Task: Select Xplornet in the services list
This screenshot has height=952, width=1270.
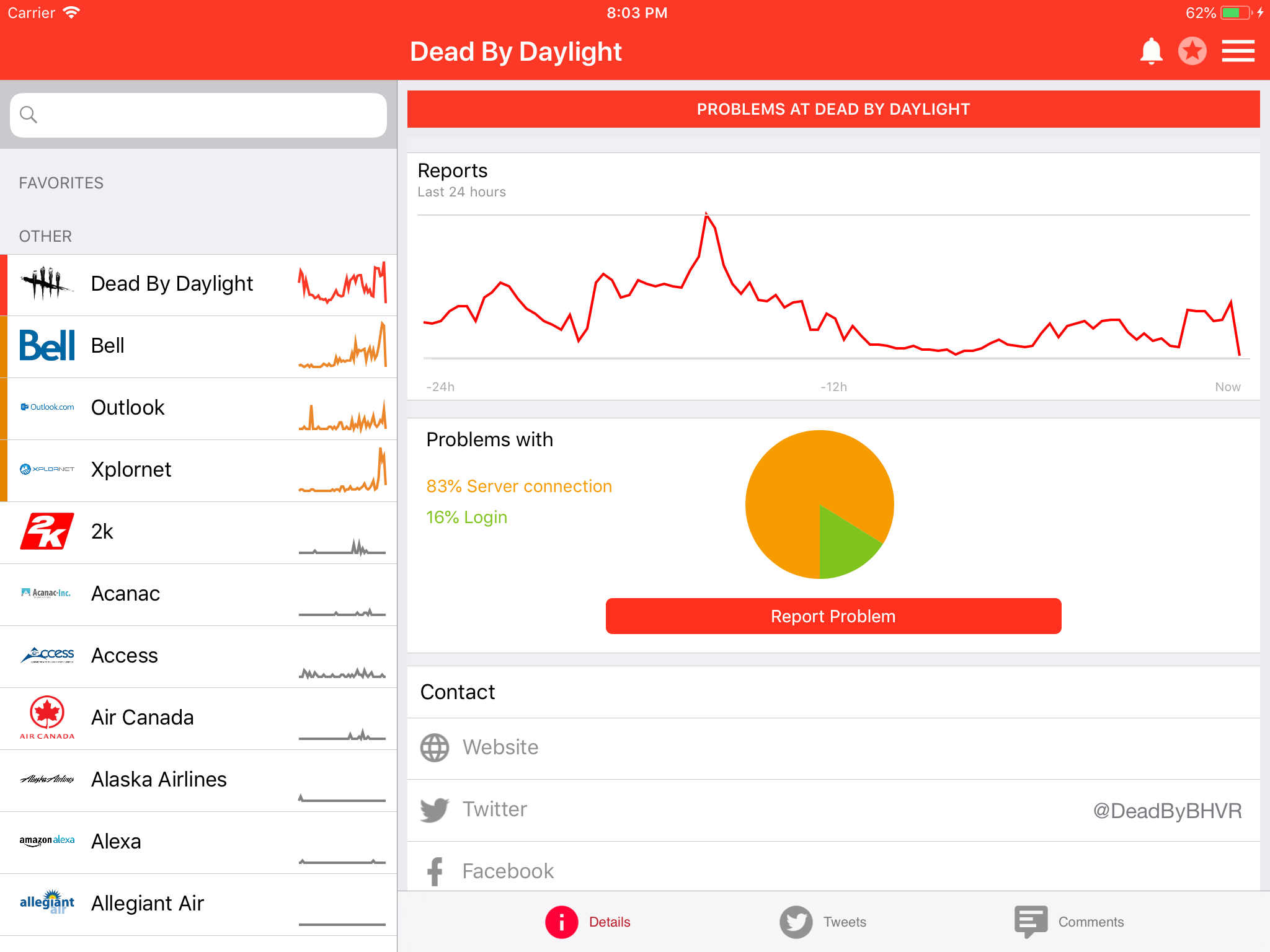Action: coord(131,470)
